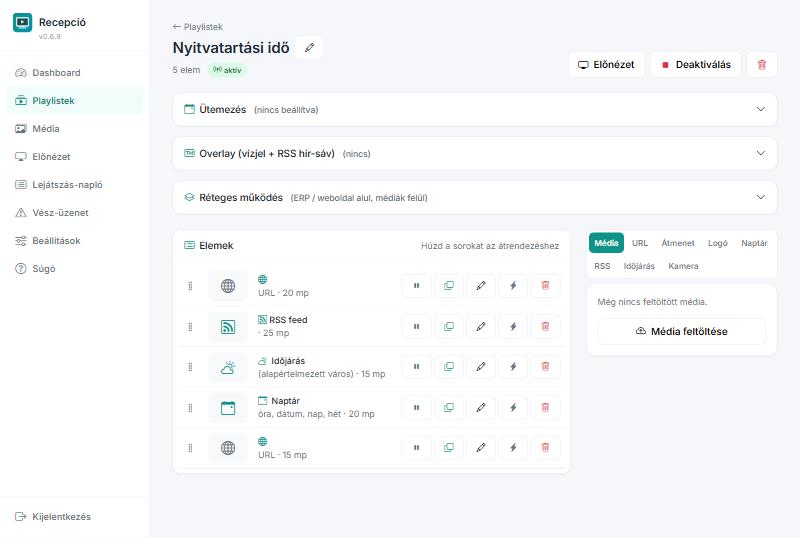Open the Naptár tab
The width and height of the screenshot is (800, 538).
tap(754, 243)
